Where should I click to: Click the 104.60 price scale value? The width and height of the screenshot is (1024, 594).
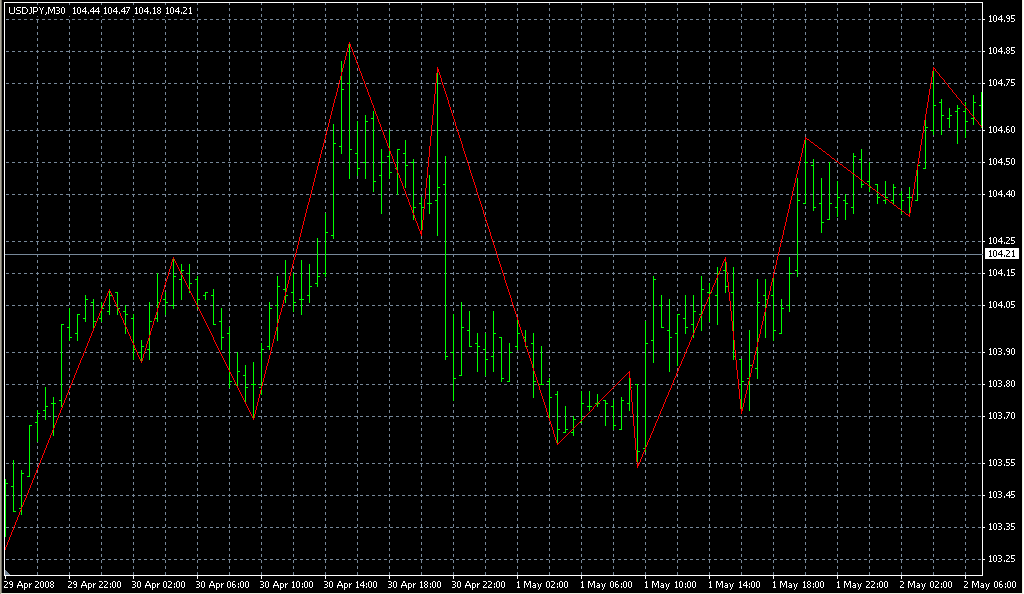1001,130
